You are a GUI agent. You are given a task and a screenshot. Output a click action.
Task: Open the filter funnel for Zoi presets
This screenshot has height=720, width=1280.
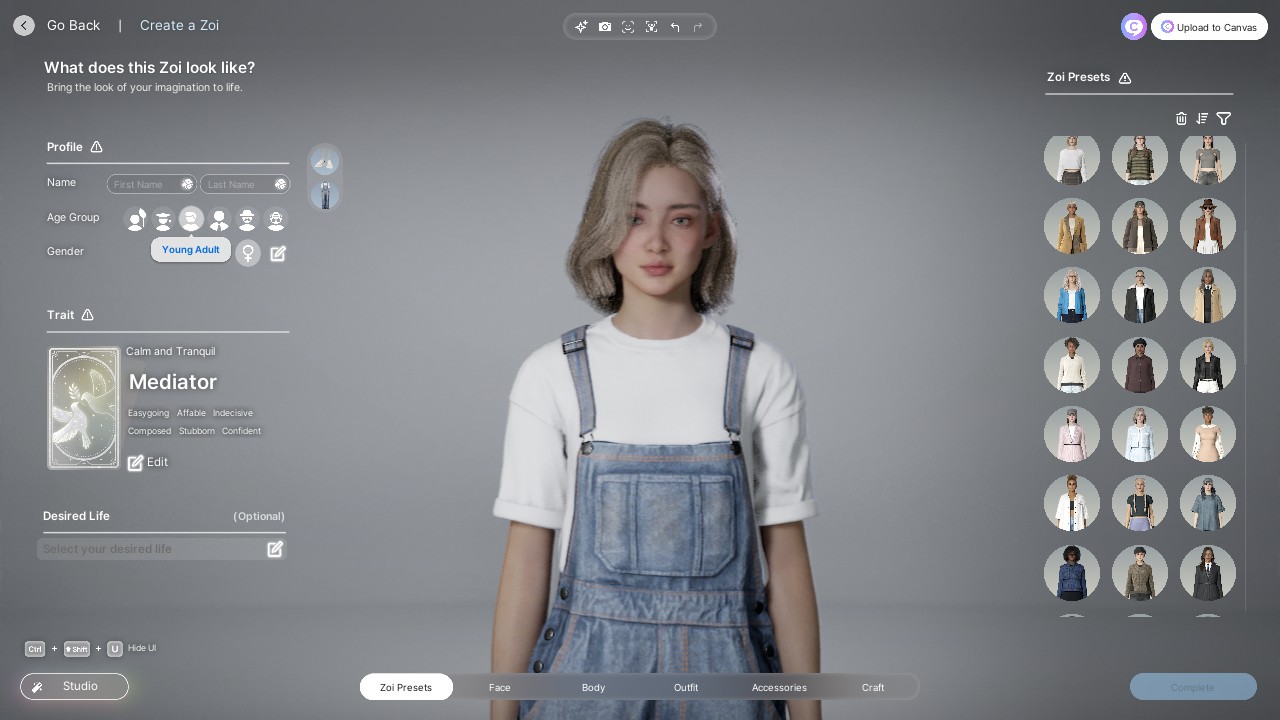pyautogui.click(x=1224, y=118)
